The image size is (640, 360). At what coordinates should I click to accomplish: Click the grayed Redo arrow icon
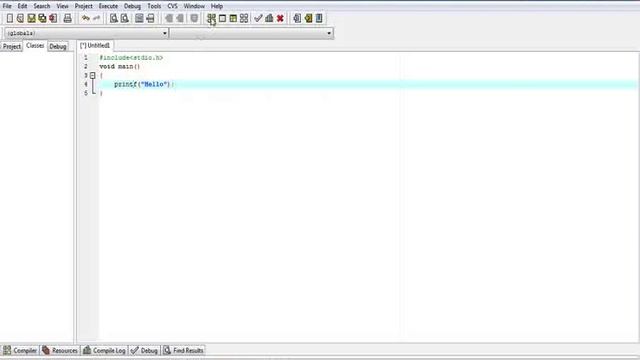point(97,18)
